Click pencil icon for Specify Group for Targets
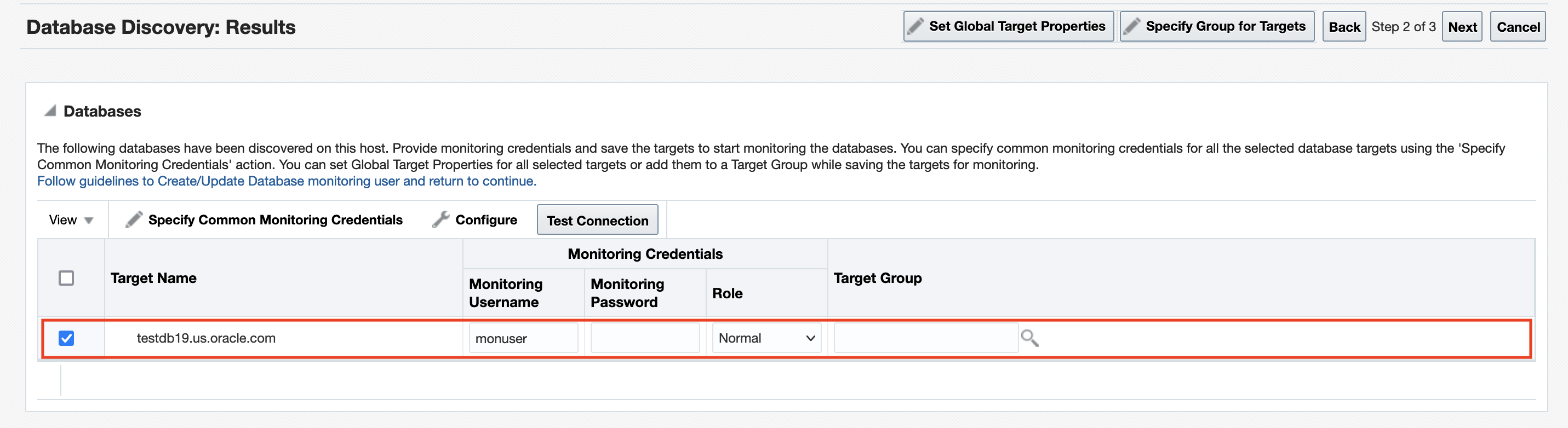The height and width of the screenshot is (428, 1568). pos(1131,26)
